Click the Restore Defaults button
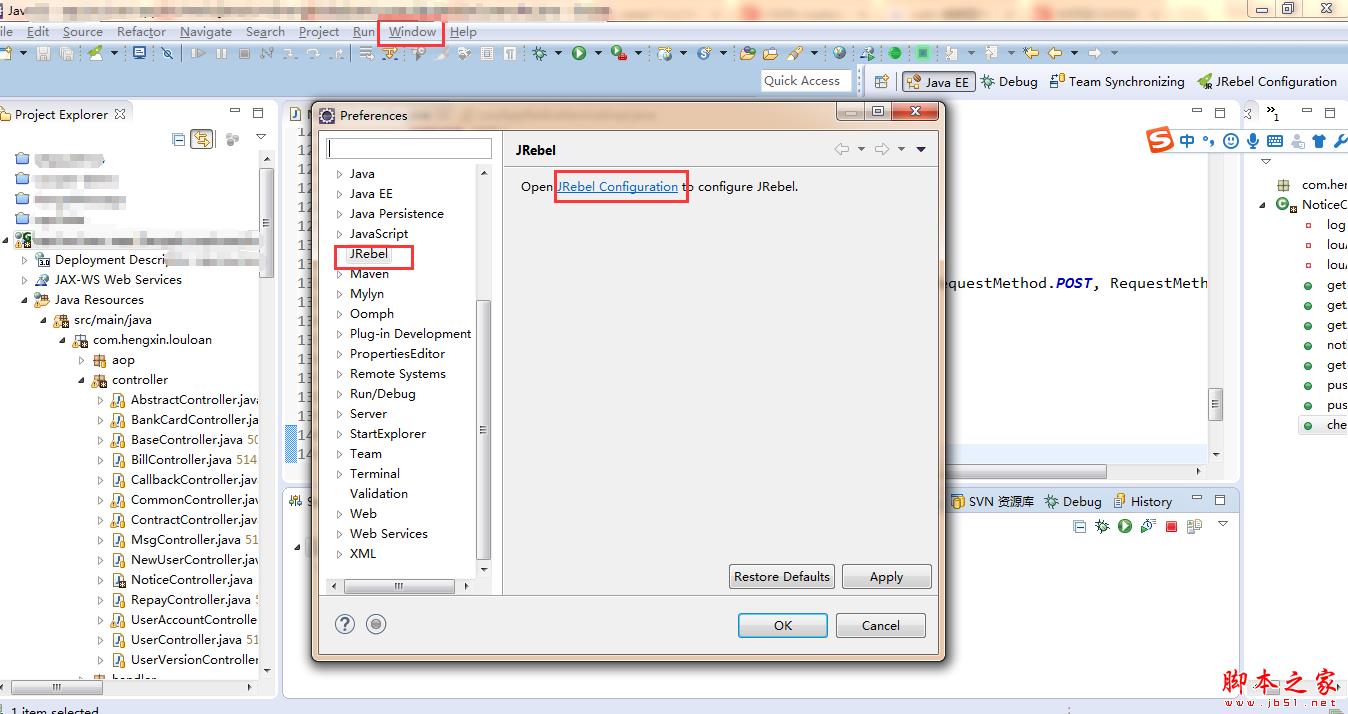The image size is (1348, 714). coord(782,577)
